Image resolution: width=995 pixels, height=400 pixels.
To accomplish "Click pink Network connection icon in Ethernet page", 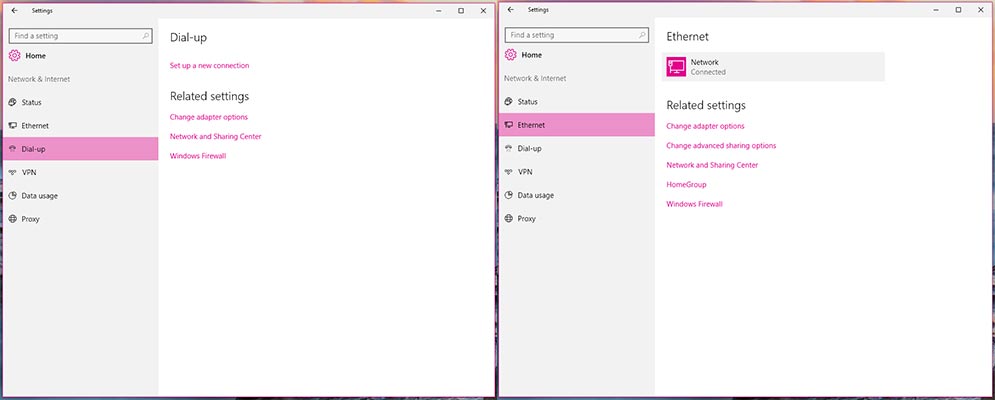I will (676, 67).
